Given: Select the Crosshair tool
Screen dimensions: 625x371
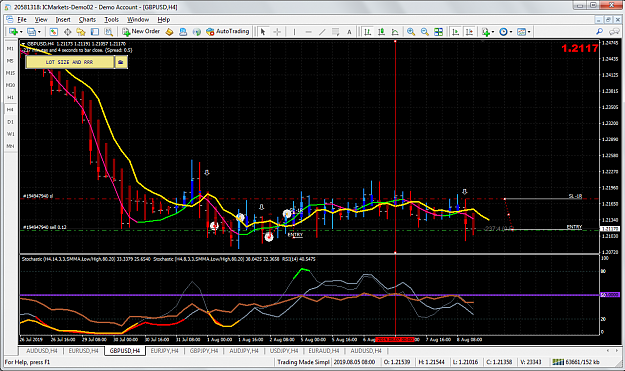Looking at the screenshot, I should 277,31.
